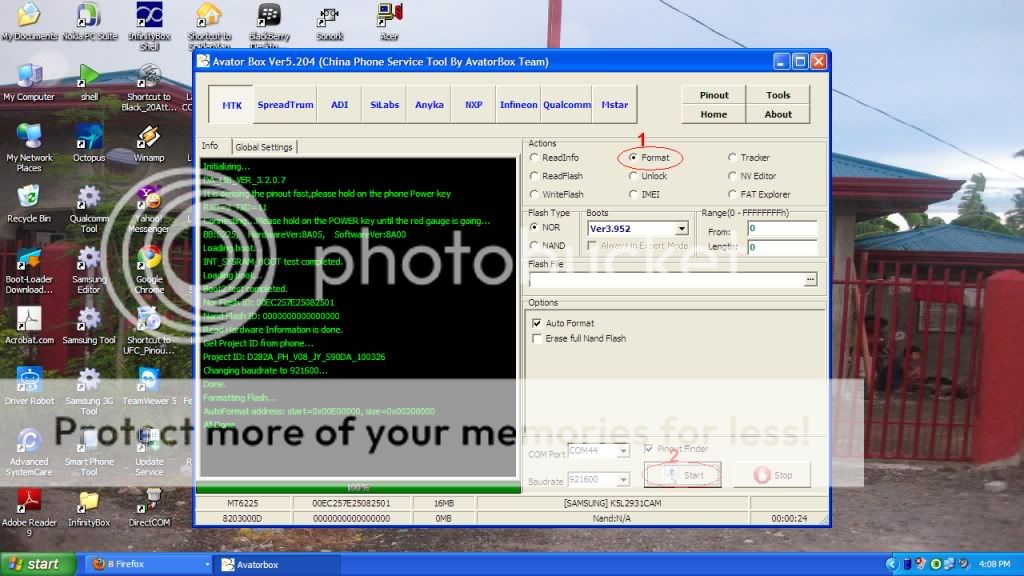Expand the Boots version dropdown

pos(681,229)
